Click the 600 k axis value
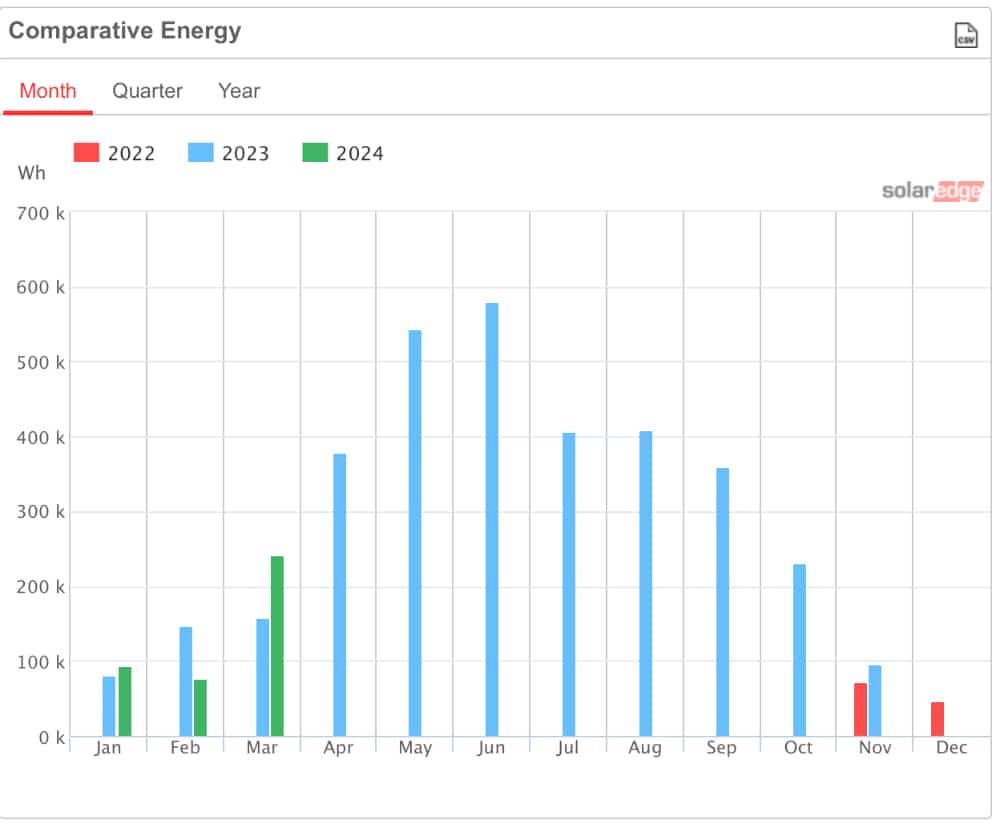 (x=41, y=288)
